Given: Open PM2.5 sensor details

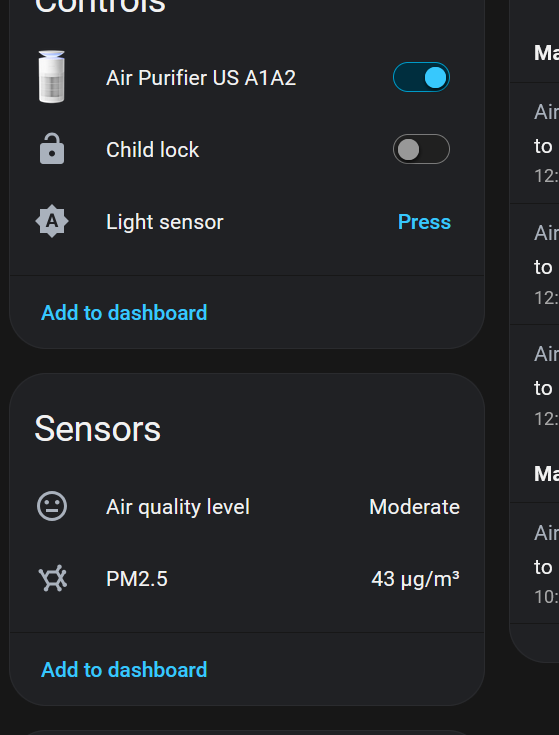Looking at the screenshot, I should (137, 579).
